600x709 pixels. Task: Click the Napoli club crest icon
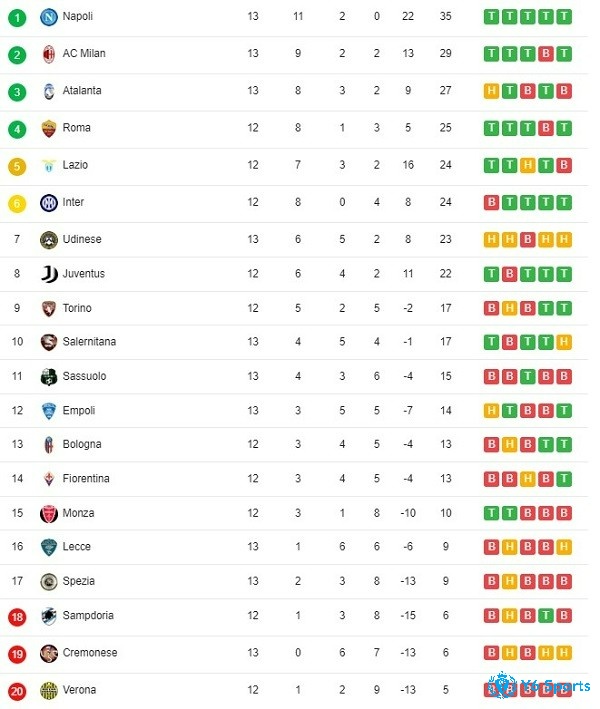(x=49, y=17)
